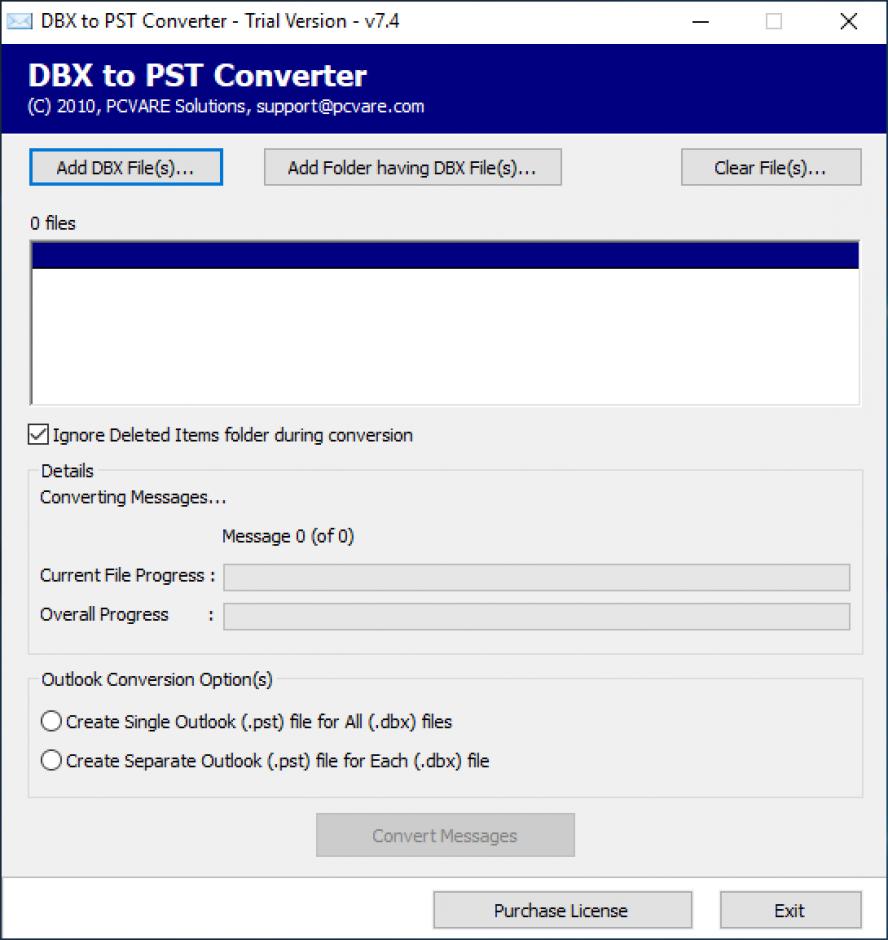This screenshot has height=940, width=888.
Task: Click the support@pcvare.com header text
Action: pos(340,106)
